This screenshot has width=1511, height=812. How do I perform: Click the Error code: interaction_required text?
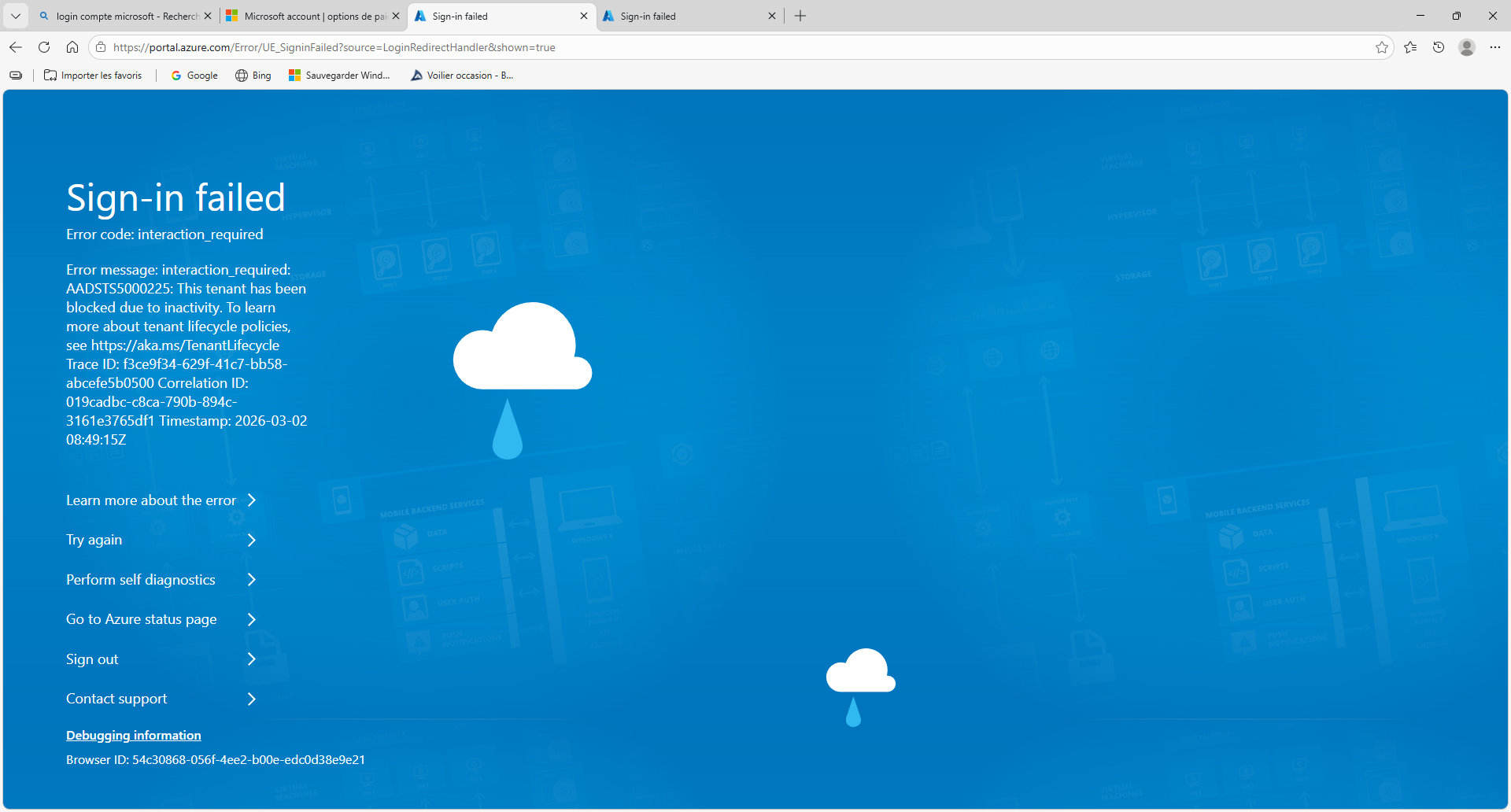coord(164,234)
